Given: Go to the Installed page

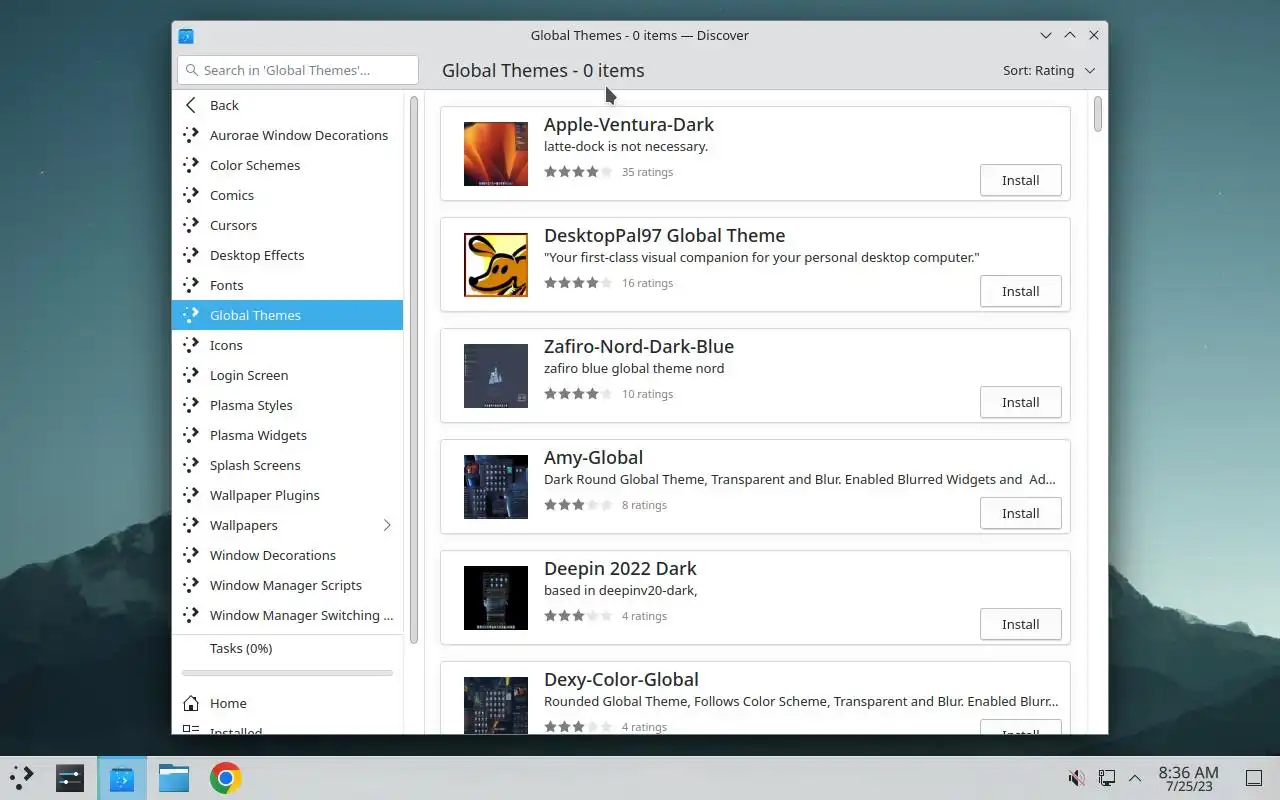Looking at the screenshot, I should click(x=287, y=730).
